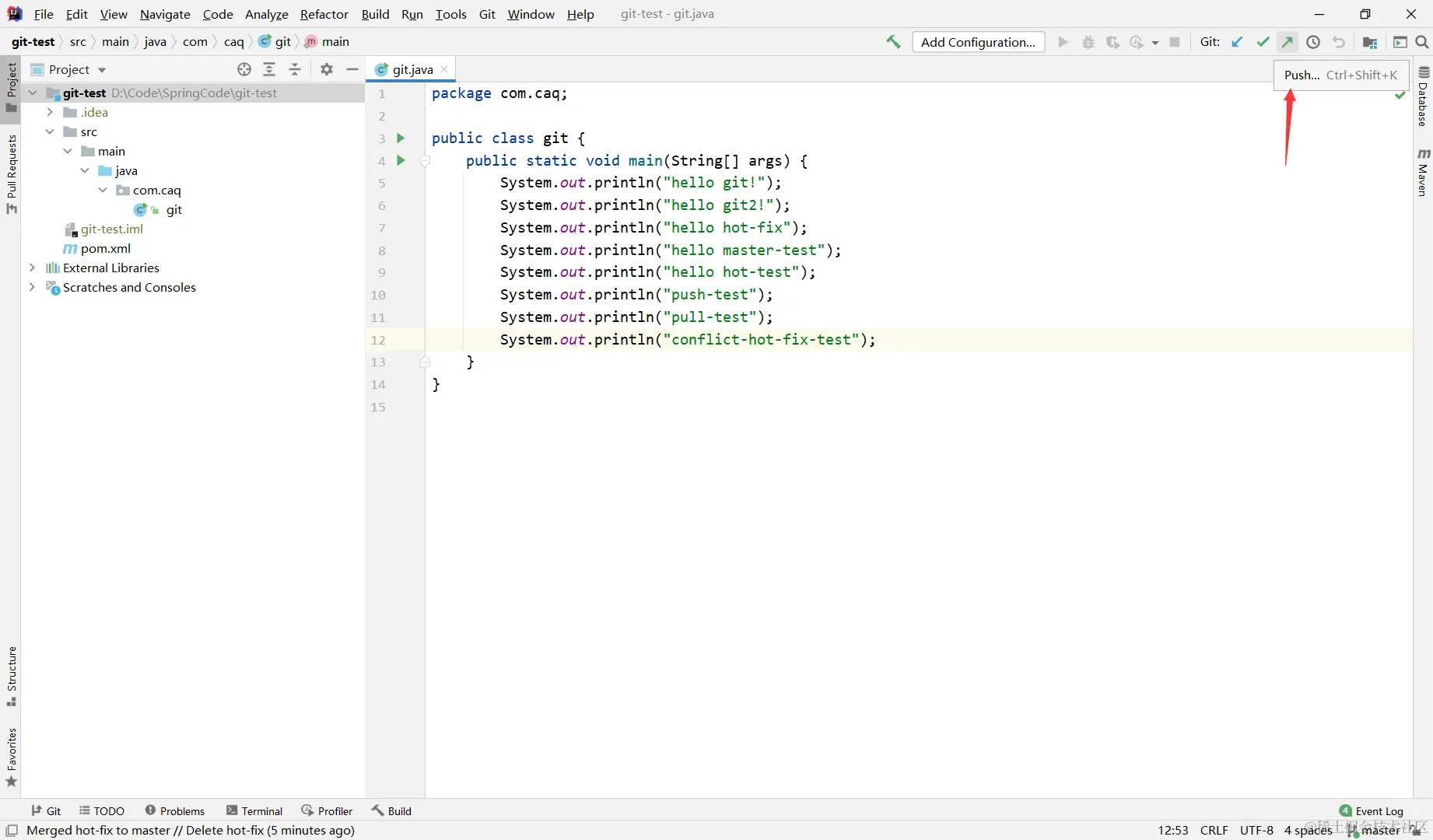The width and height of the screenshot is (1433, 840).
Task: Click the Build Project hammer icon
Action: point(893,42)
